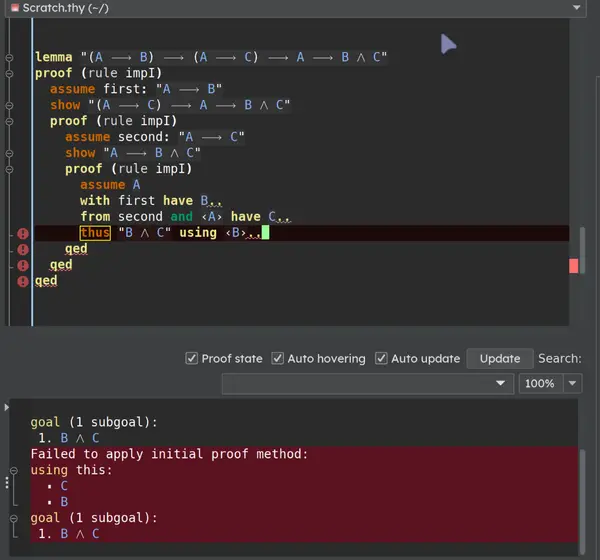
Task: Disable the Auto hovering checkbox
Action: 277,358
